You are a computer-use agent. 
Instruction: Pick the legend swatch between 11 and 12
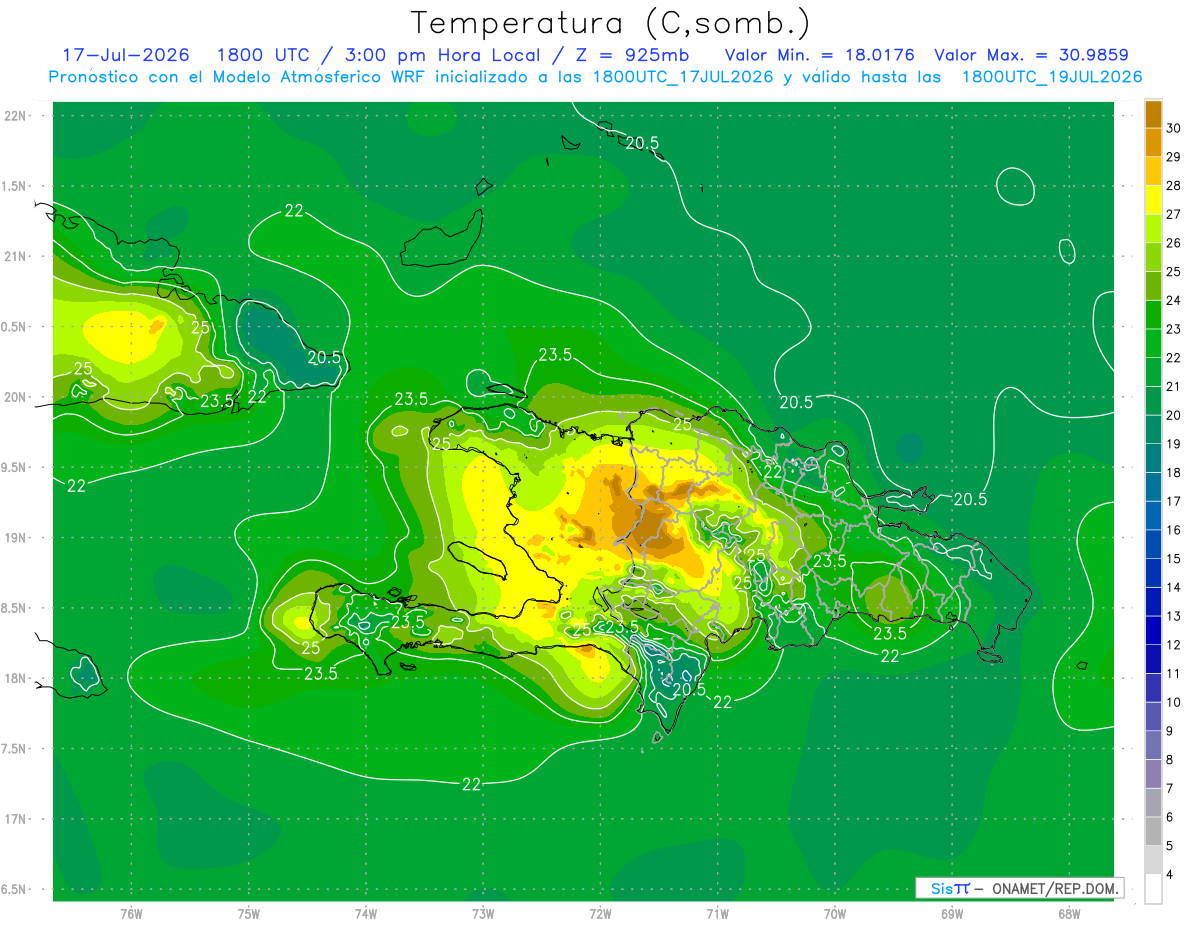point(1153,660)
